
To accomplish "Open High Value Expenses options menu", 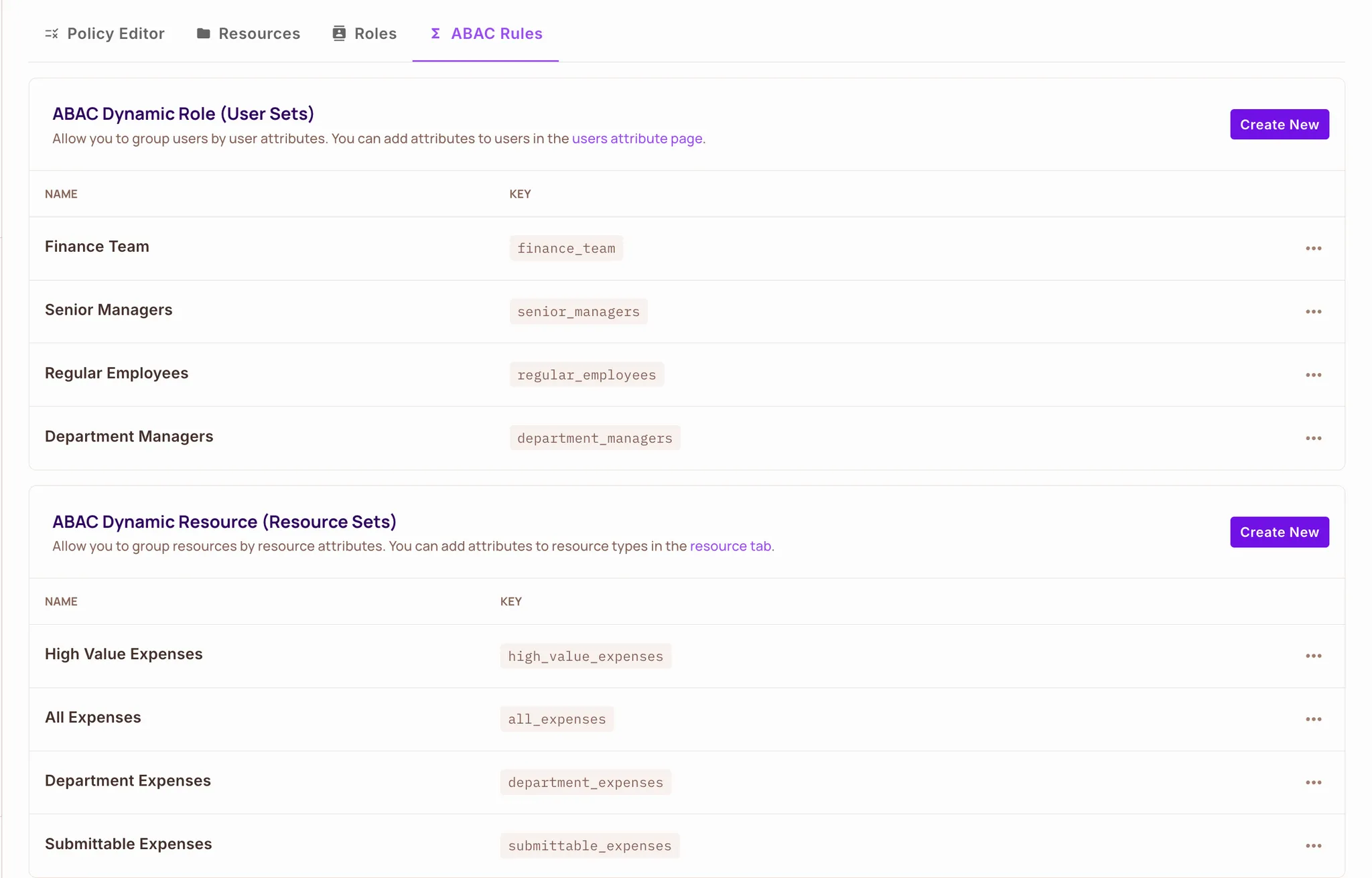I will [x=1313, y=656].
